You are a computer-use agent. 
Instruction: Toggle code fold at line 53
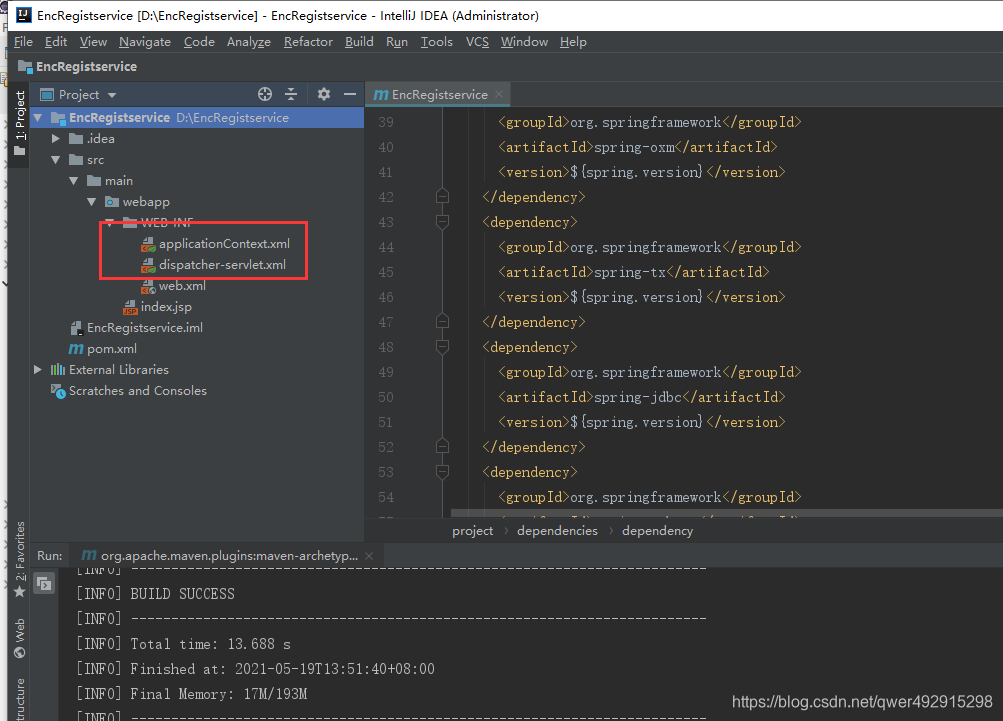click(442, 472)
